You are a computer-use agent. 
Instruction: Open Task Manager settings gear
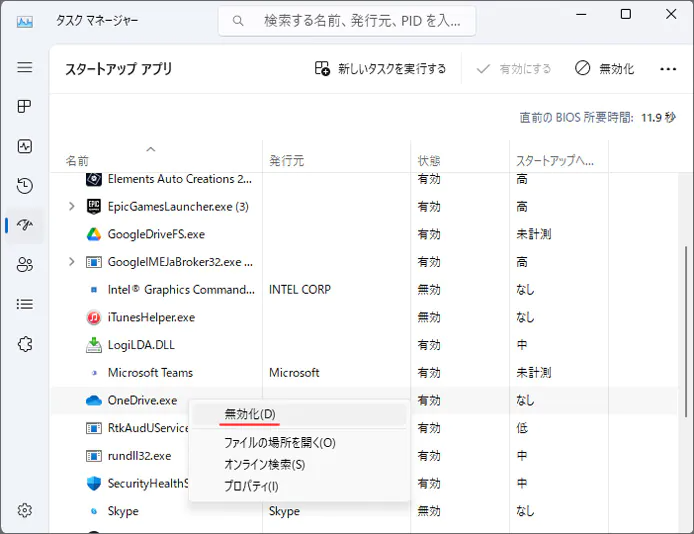(x=25, y=510)
